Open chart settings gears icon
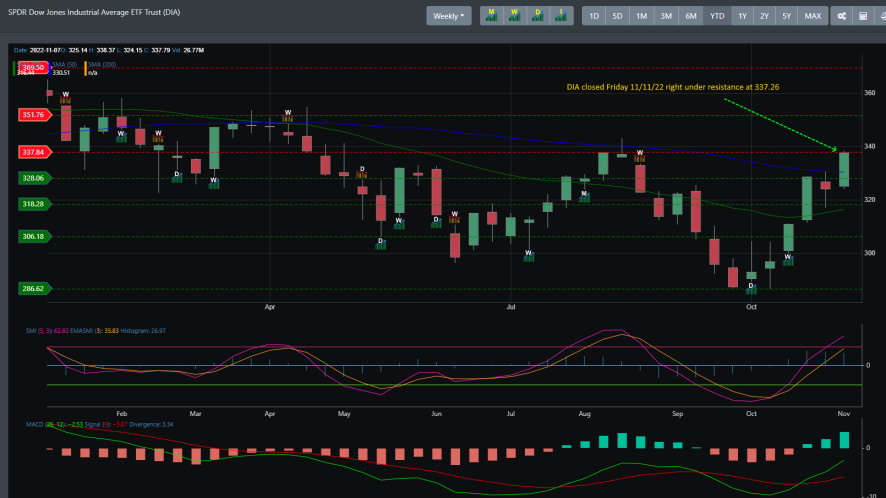This screenshot has width=886, height=498. [841, 16]
